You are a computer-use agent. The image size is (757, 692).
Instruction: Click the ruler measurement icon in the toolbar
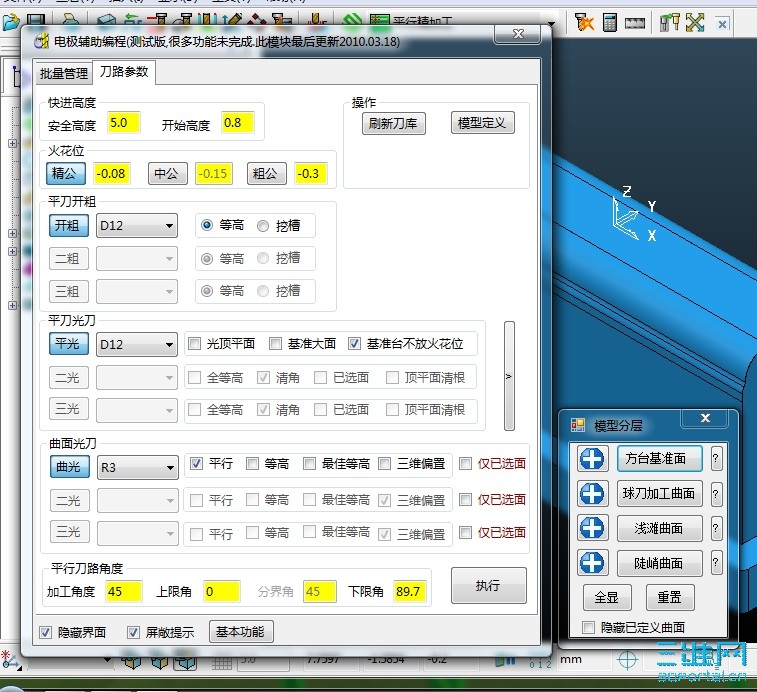634,23
